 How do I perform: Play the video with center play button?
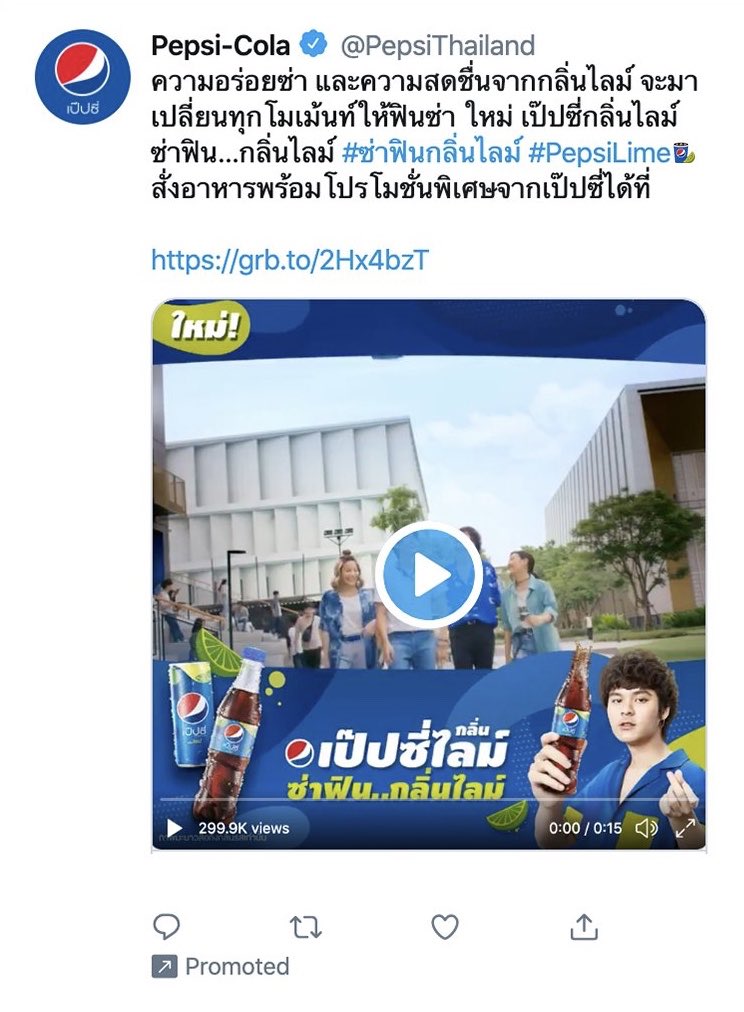click(429, 574)
